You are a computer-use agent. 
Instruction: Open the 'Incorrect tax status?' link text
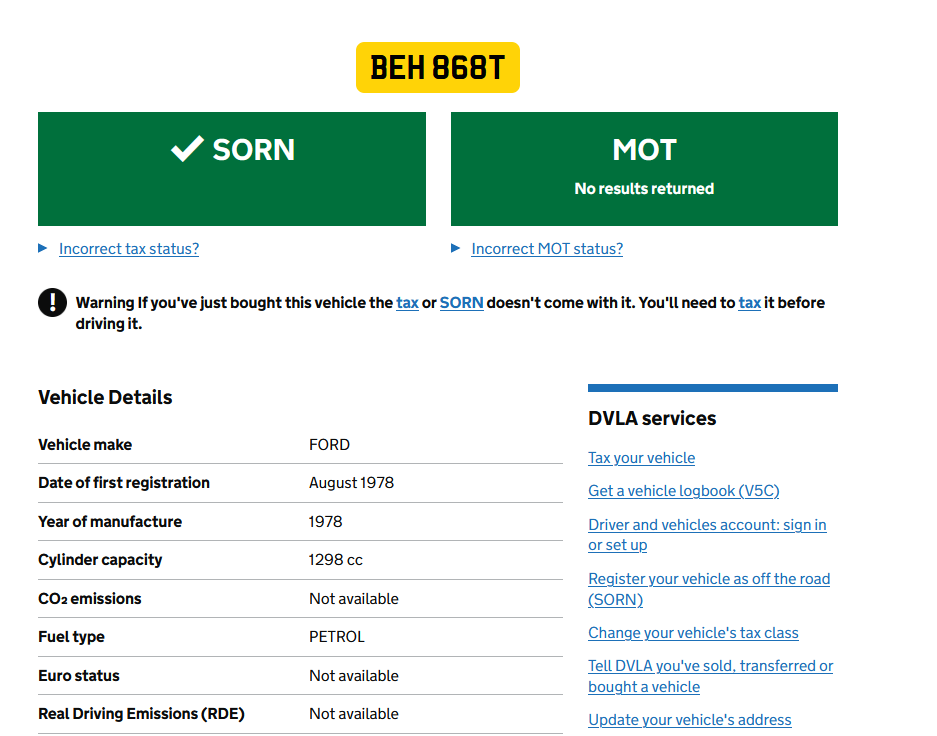(x=129, y=249)
